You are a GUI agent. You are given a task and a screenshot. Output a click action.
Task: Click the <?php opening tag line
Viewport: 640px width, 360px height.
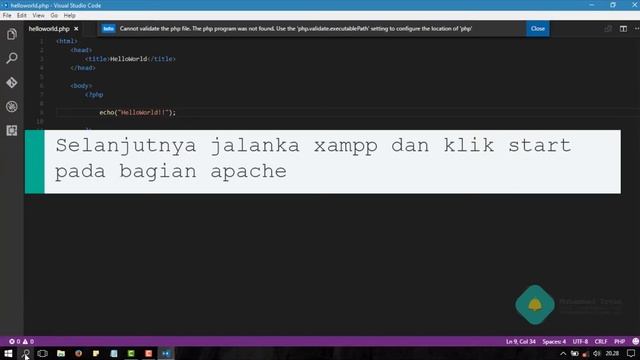click(94, 95)
